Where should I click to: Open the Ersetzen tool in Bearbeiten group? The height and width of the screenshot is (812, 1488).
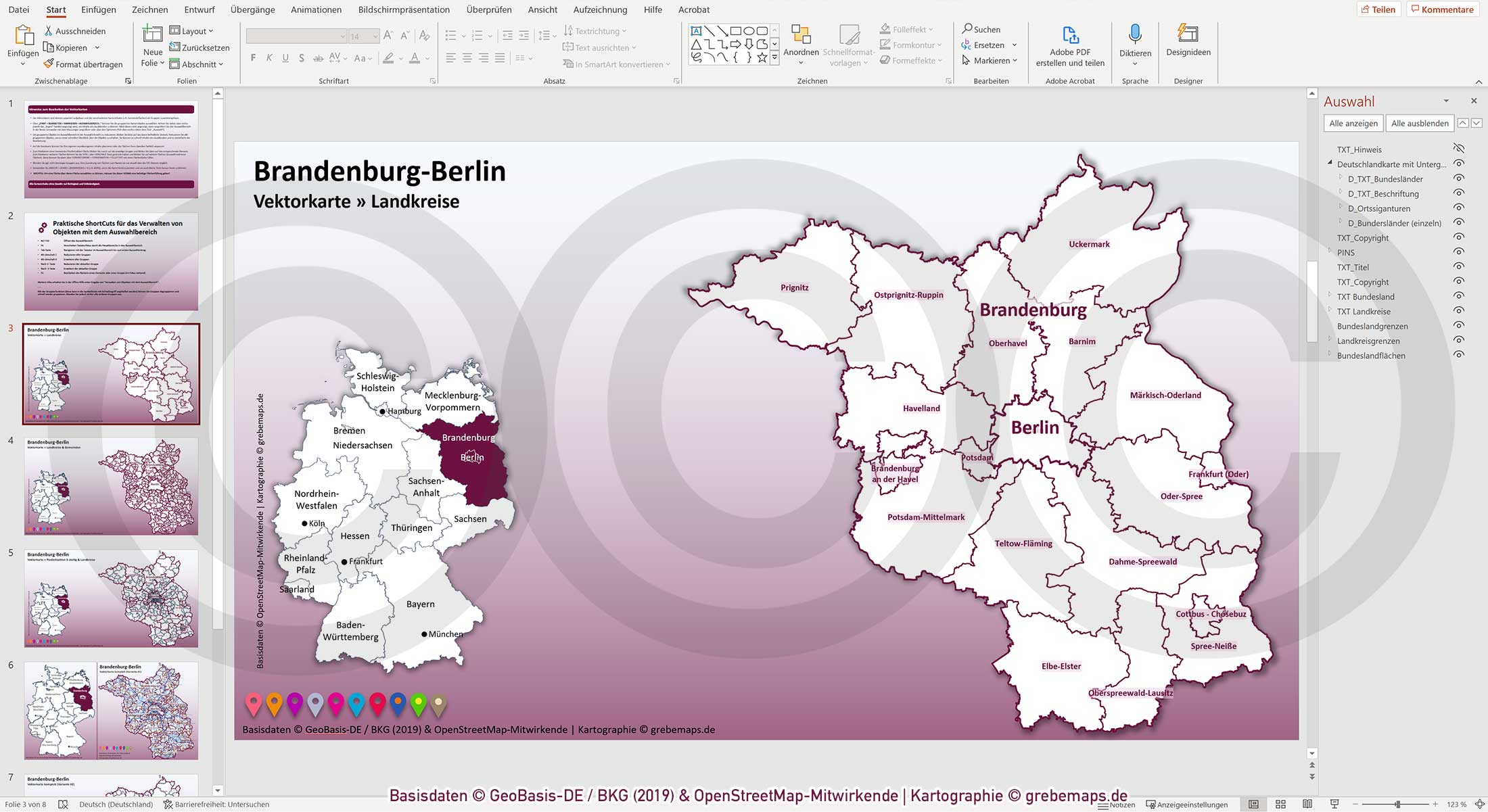pos(989,45)
